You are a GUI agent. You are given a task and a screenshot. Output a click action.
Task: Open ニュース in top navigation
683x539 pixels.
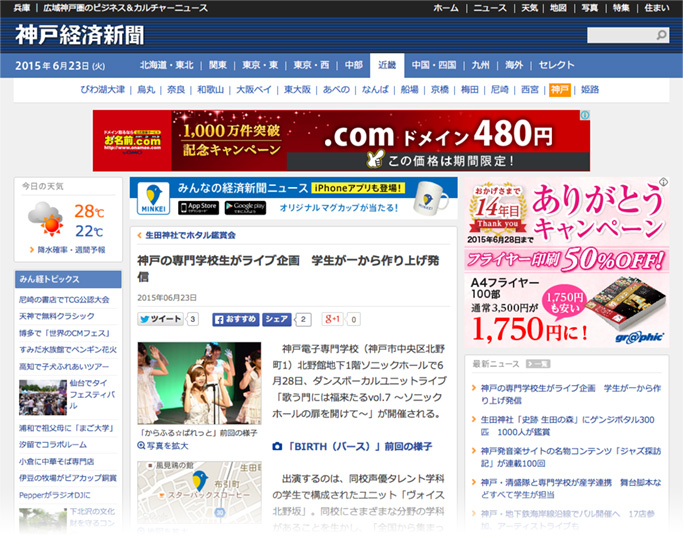490,8
